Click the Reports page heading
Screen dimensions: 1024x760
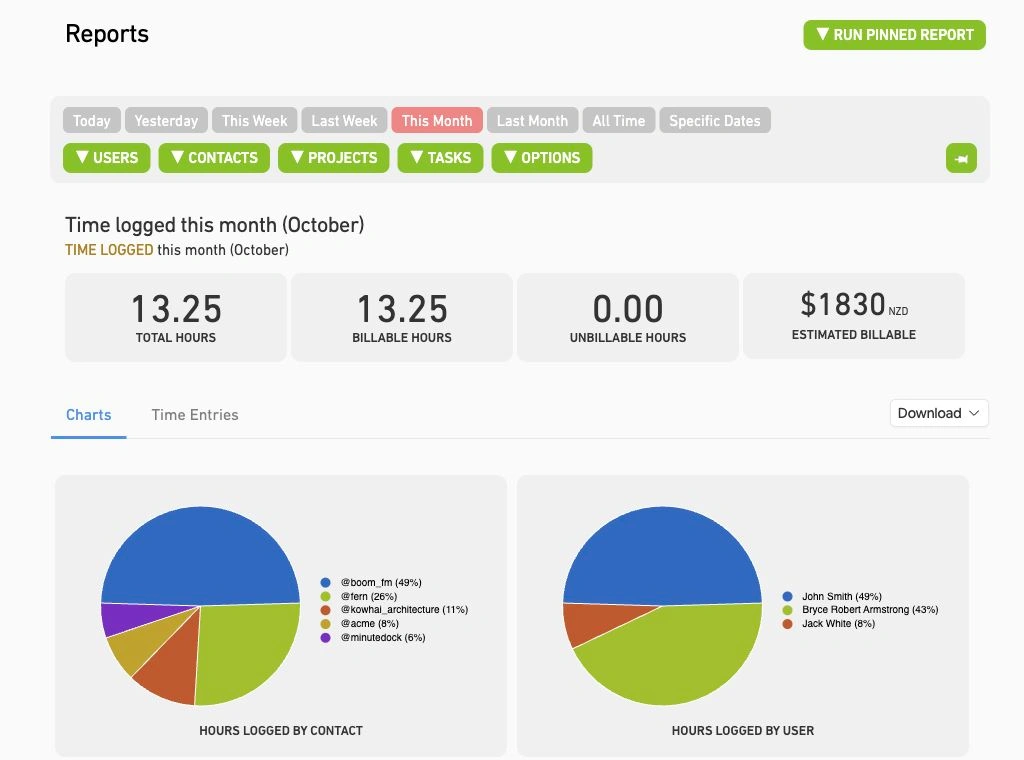click(107, 34)
